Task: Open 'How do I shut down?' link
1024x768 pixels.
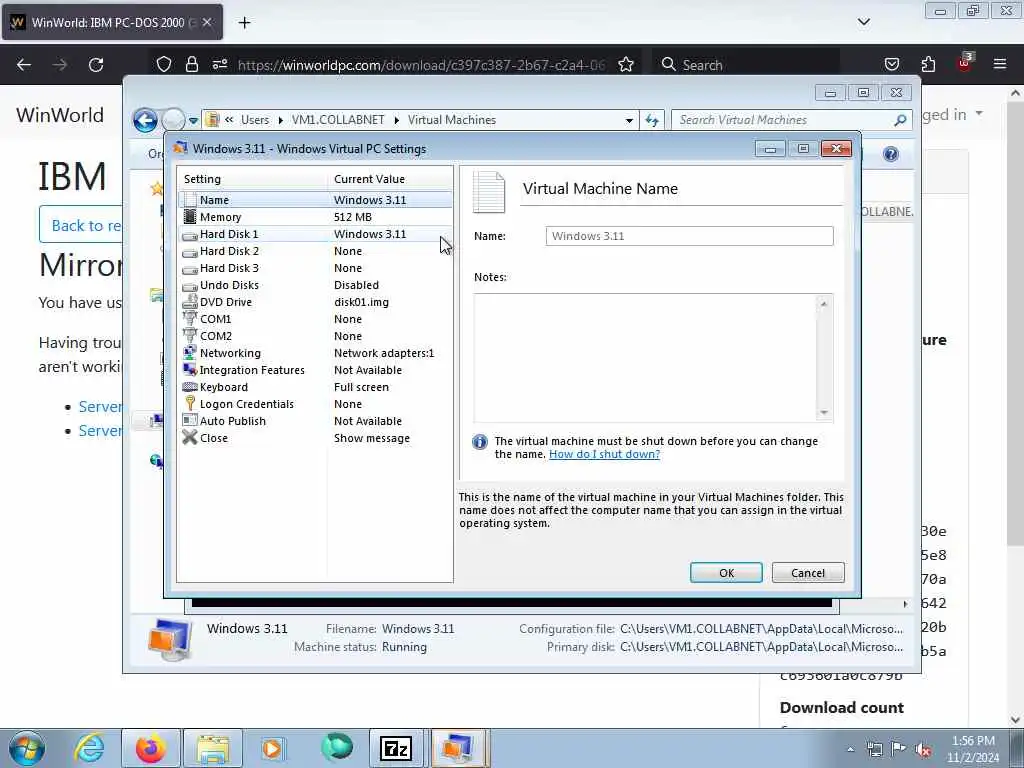Action: point(604,454)
